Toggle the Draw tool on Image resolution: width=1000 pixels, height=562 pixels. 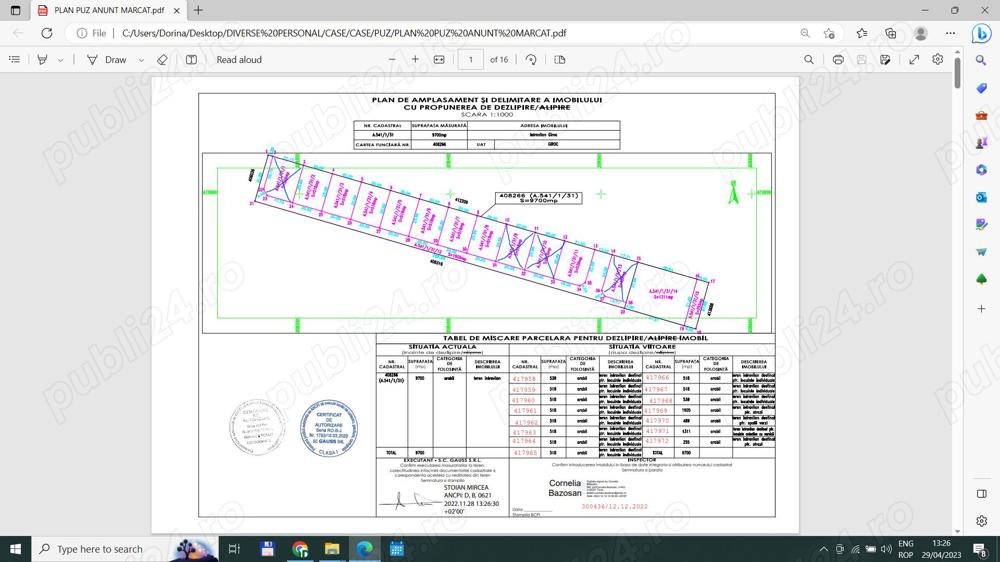click(x=107, y=60)
